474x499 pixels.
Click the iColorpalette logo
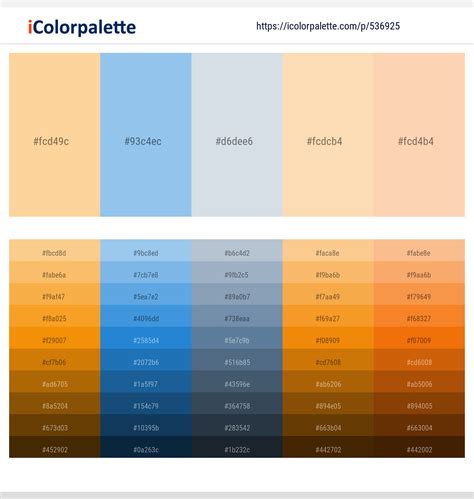coord(82,27)
